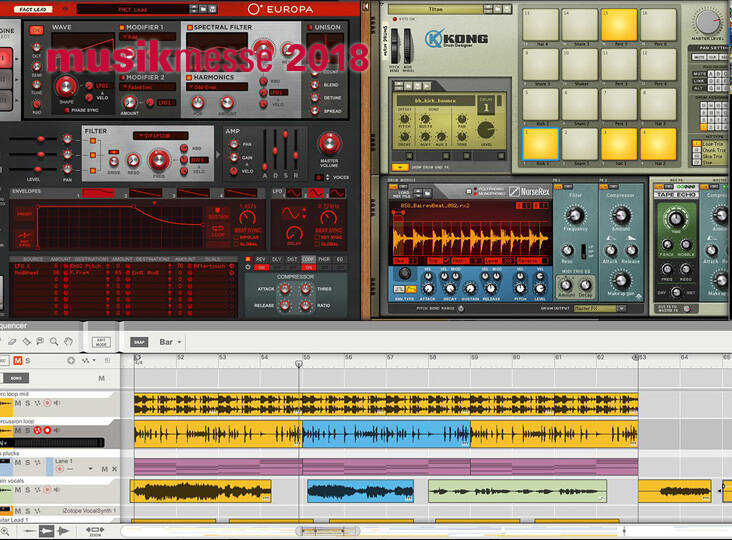Image resolution: width=732 pixels, height=540 pixels.
Task: Select the blue clip on the percussion loop track
Action: click(386, 435)
